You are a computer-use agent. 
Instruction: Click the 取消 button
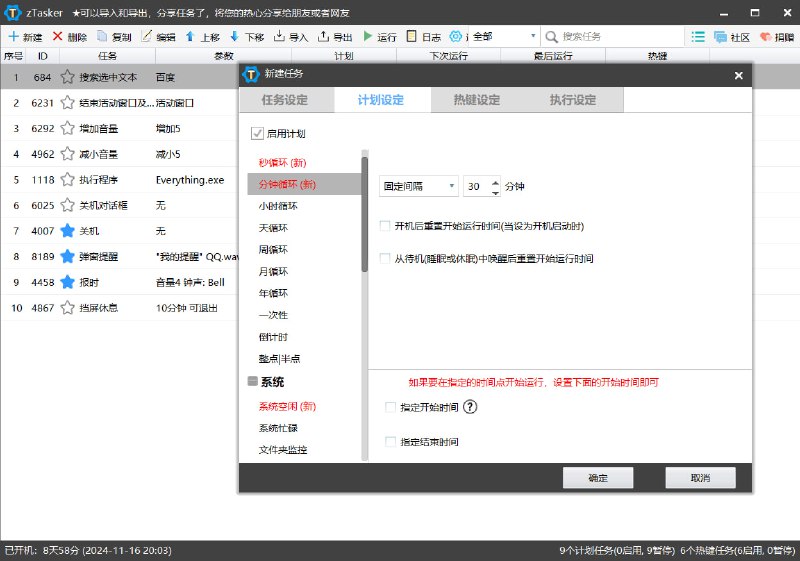click(x=701, y=478)
